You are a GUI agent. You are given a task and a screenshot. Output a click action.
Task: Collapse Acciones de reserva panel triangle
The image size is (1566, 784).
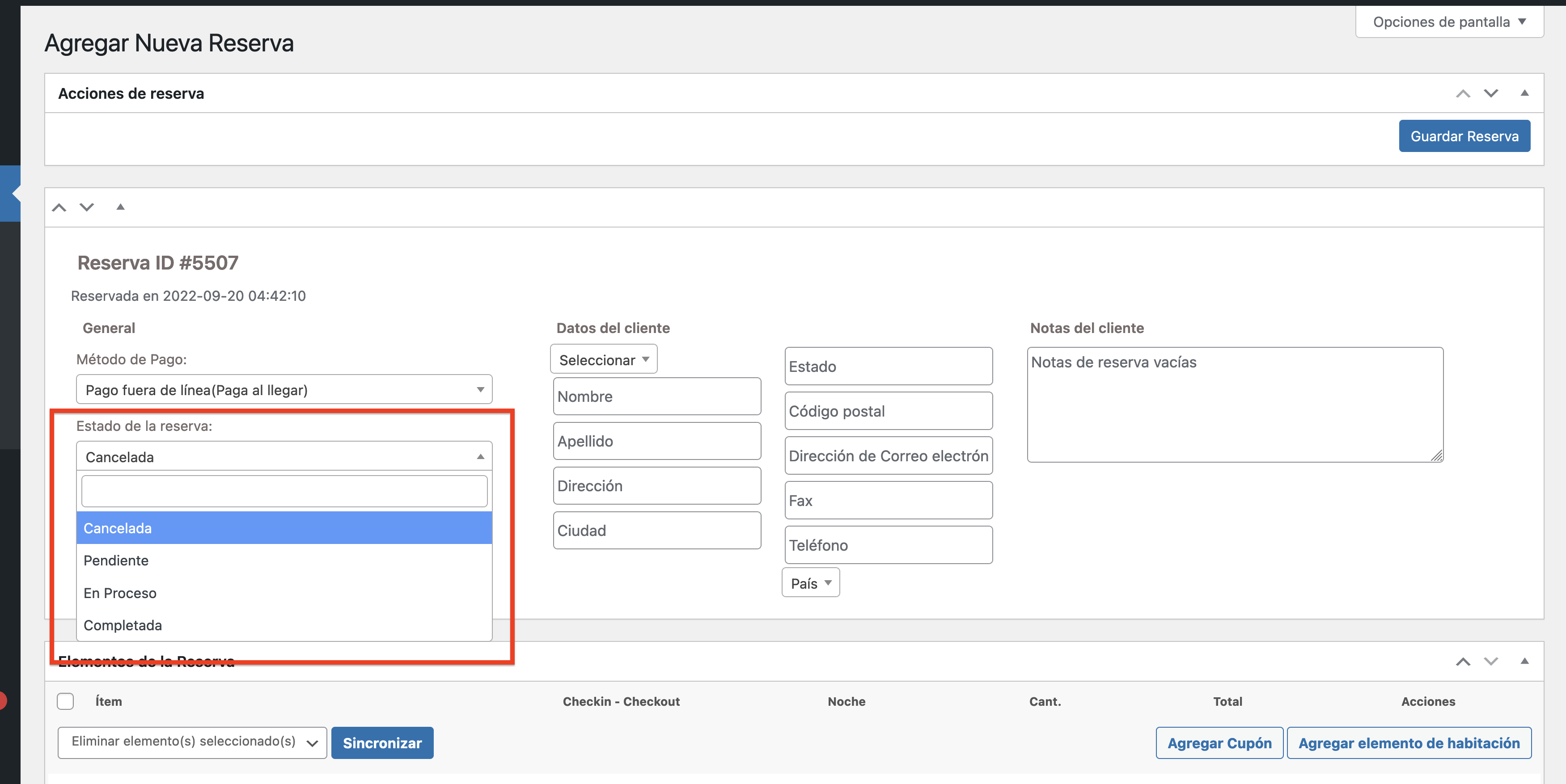[1524, 93]
